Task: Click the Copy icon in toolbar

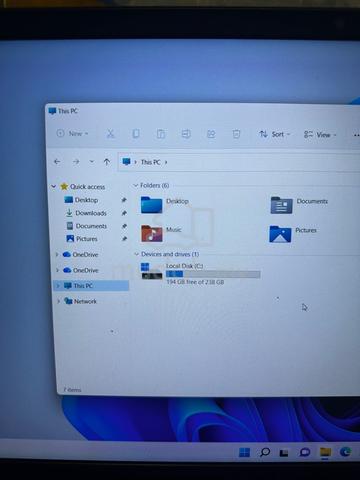Action: 136,134
